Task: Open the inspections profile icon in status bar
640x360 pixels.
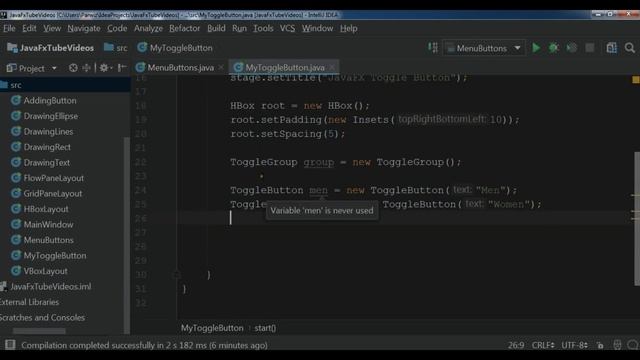Action: pyautogui.click(x=617, y=345)
